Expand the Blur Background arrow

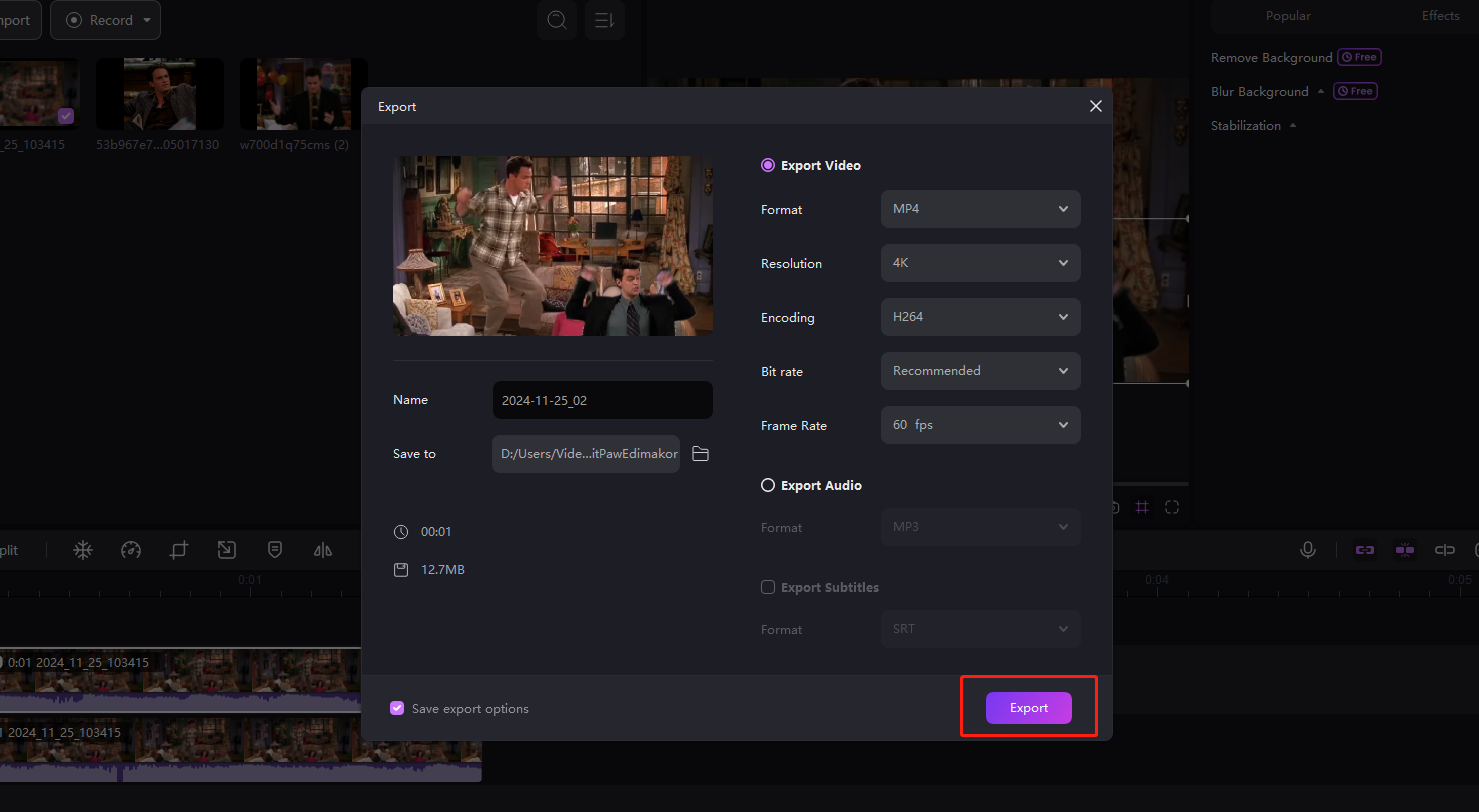pyautogui.click(x=1321, y=91)
